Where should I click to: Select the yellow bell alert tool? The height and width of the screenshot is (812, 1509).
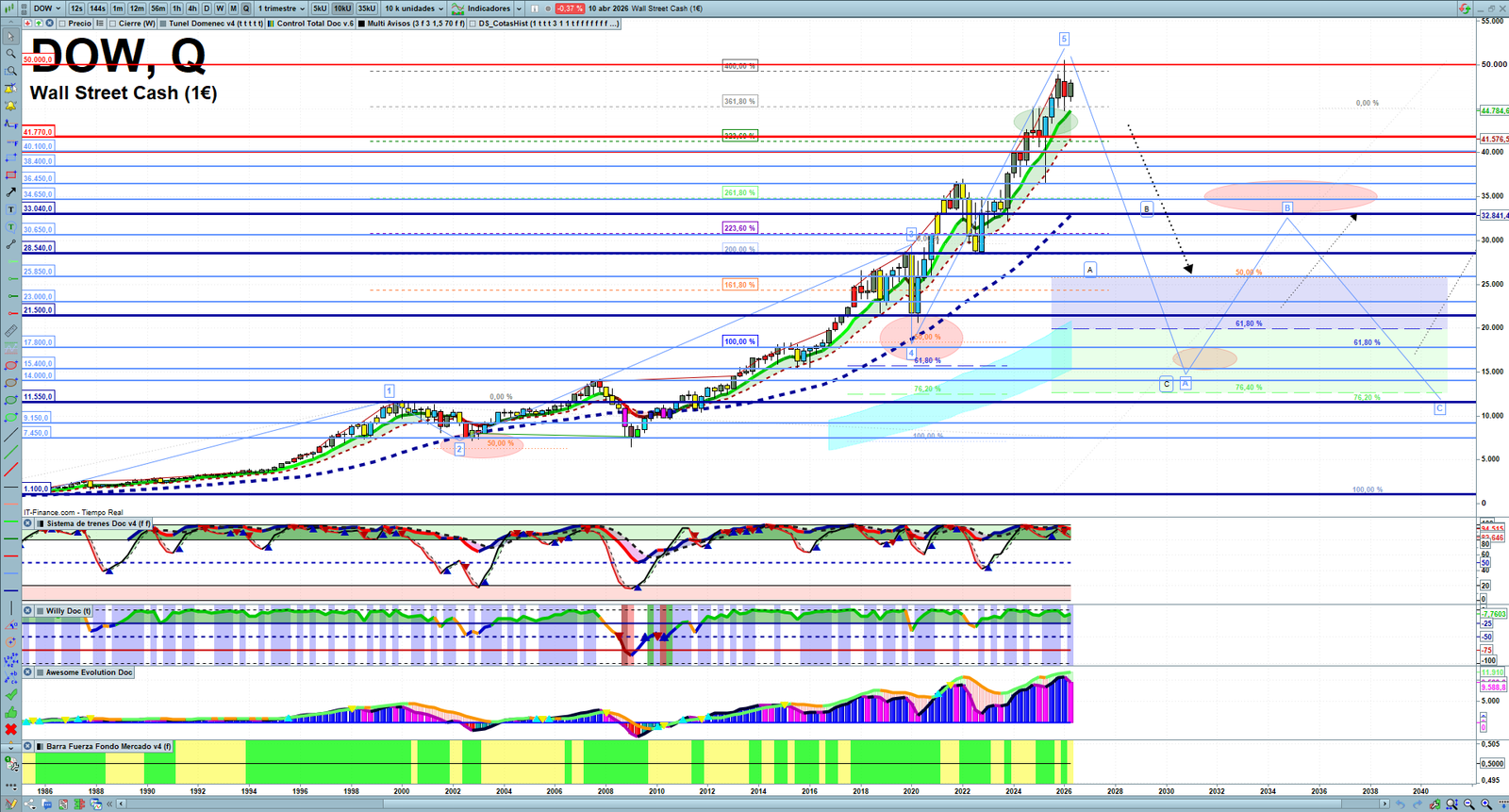10,106
